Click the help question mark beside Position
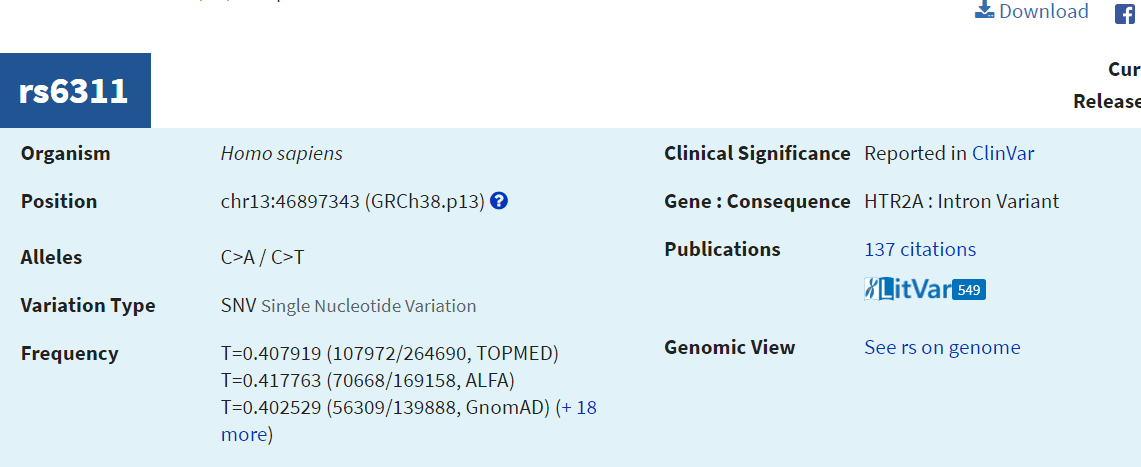The height and width of the screenshot is (467, 1141). coord(499,201)
